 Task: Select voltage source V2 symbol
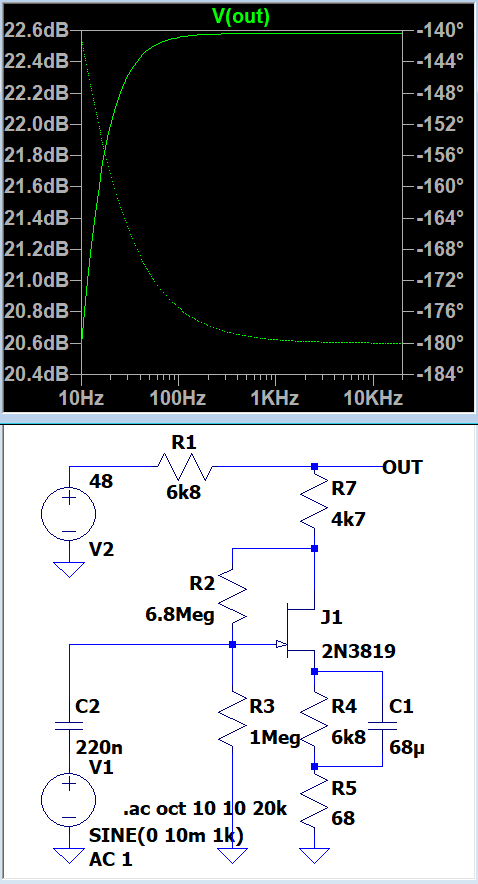[69, 514]
